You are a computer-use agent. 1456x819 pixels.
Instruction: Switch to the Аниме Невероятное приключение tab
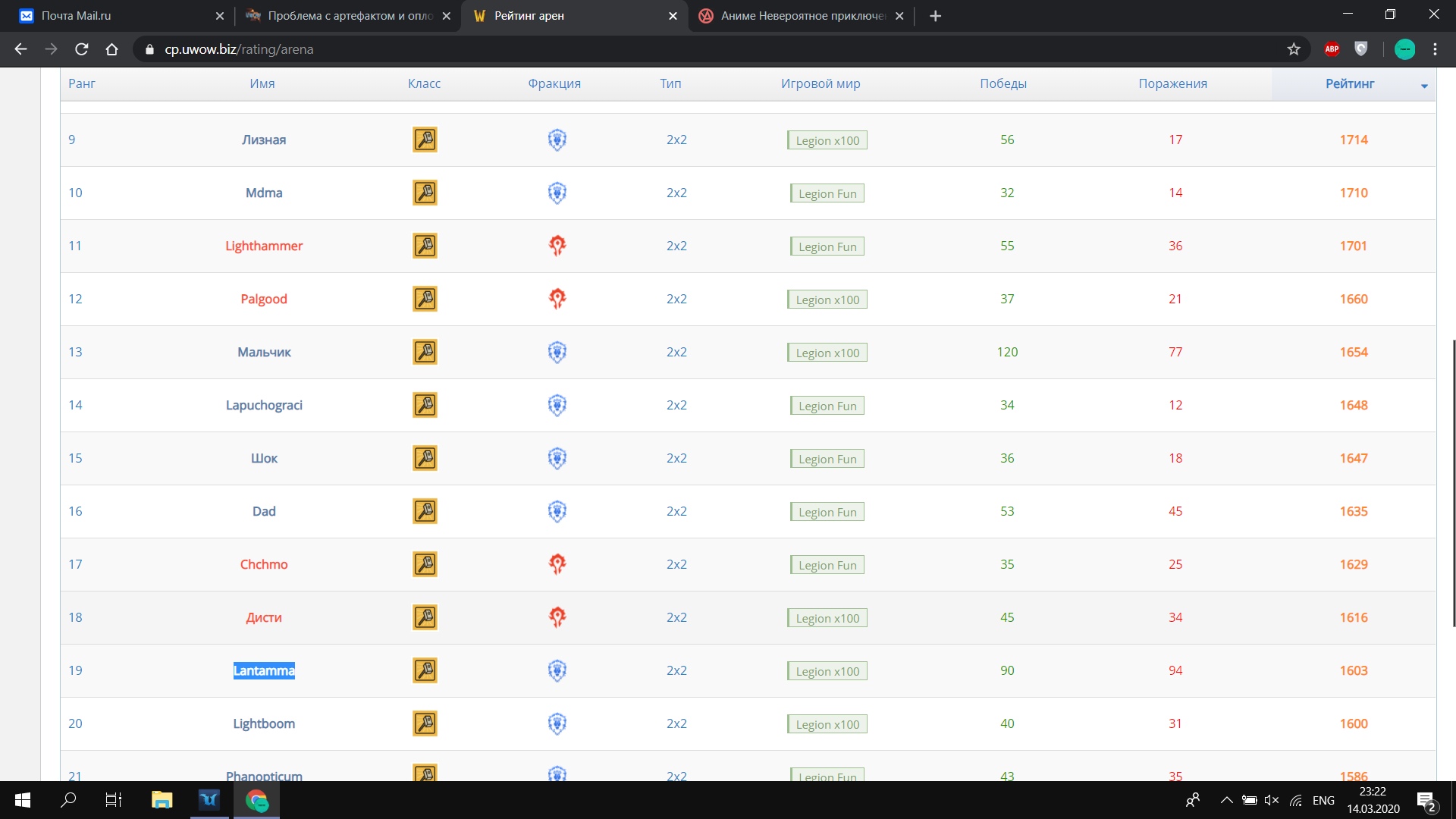pos(802,16)
